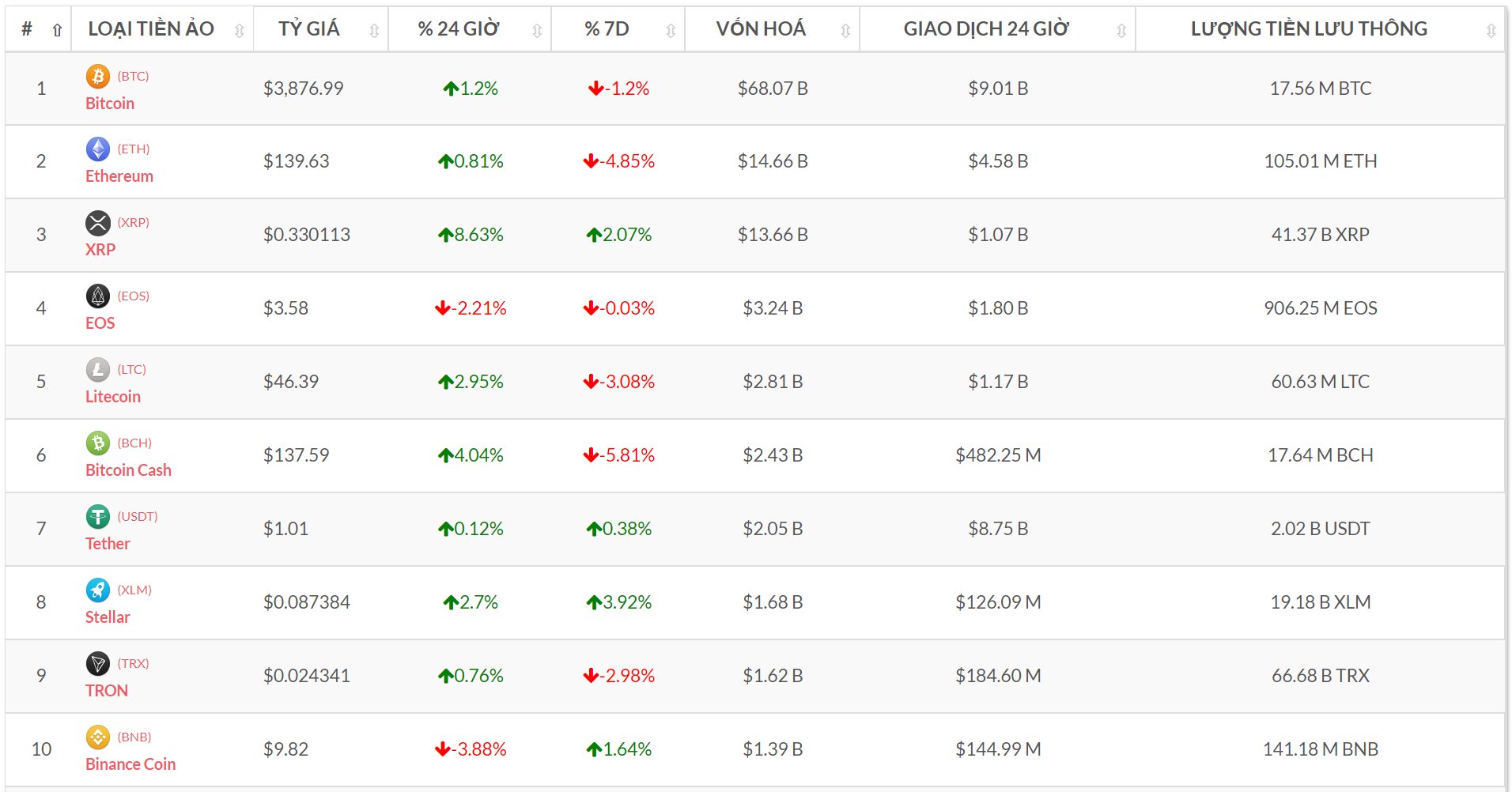Click the Bitcoin Cash green logo icon
Screen dimensions: 1512x792
[x=98, y=443]
